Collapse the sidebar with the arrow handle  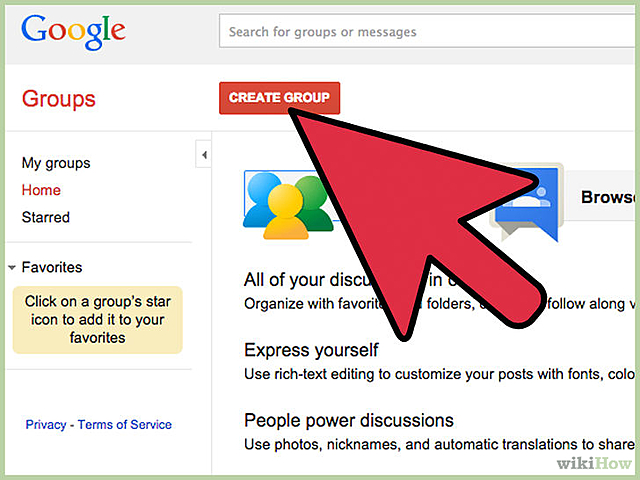[x=204, y=154]
